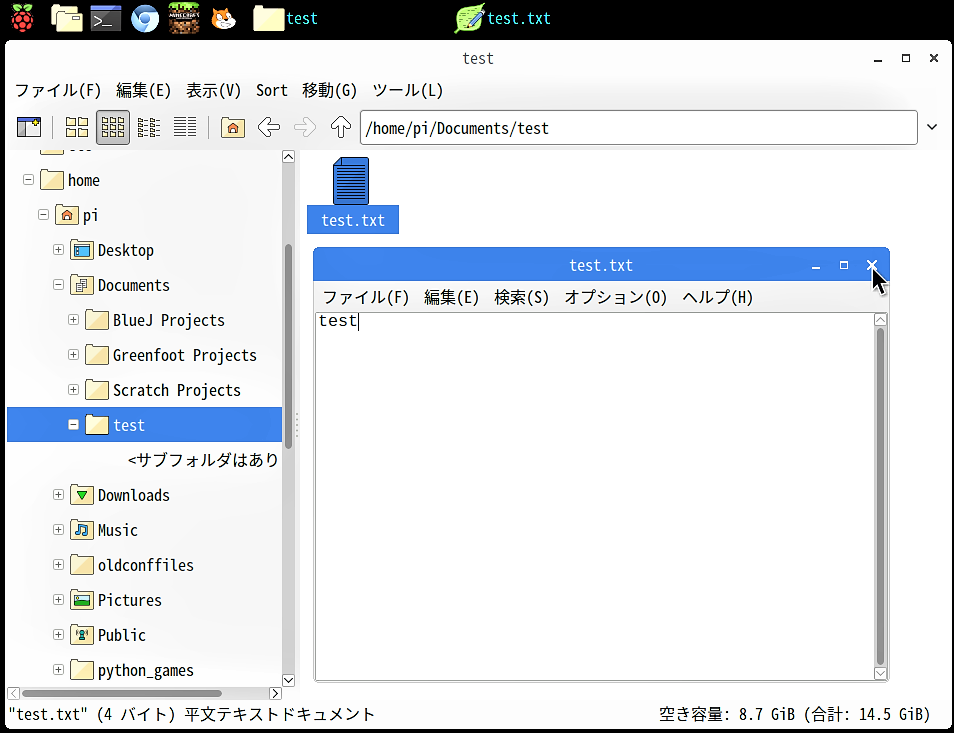Image resolution: width=954 pixels, height=733 pixels.
Task: Expand the Greenfoot Projects tree node
Action: tap(74, 355)
